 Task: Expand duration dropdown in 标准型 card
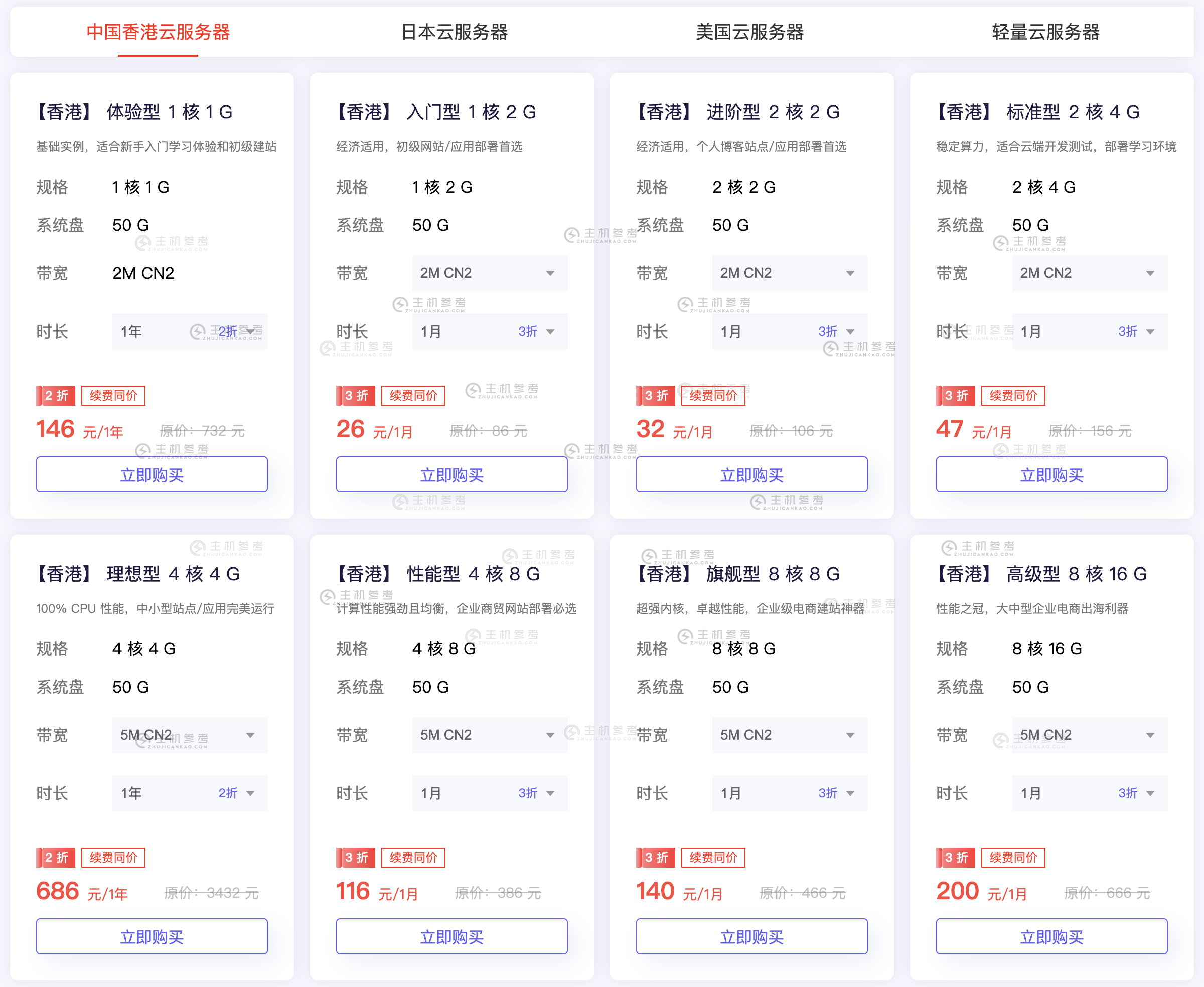click(1089, 332)
